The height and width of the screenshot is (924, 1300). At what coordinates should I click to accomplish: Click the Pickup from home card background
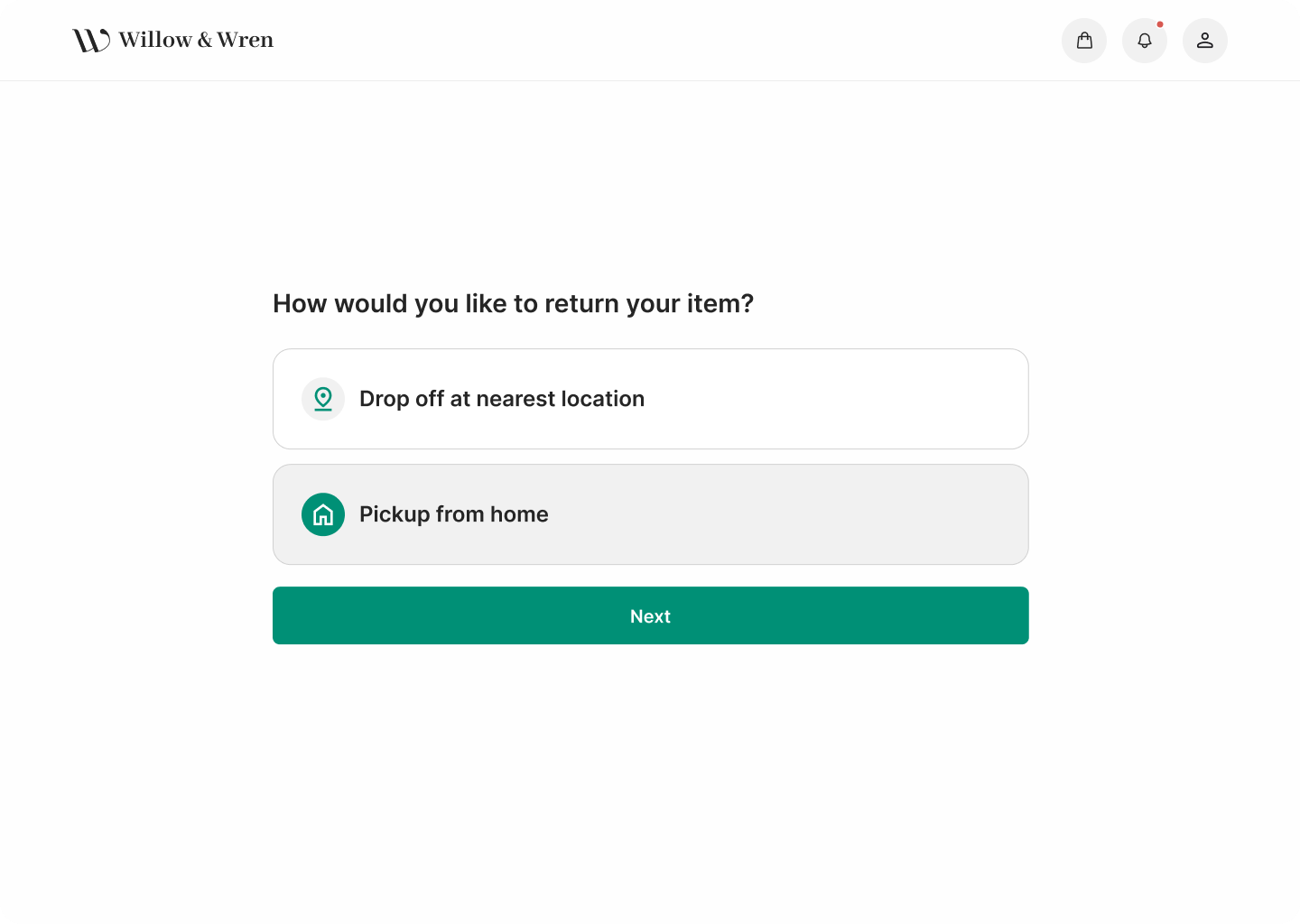812,513
